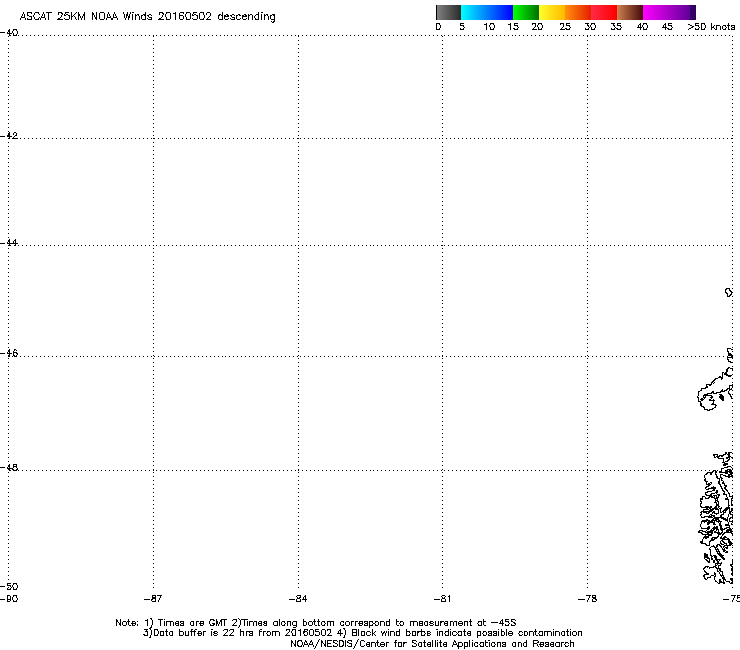Click the "NOAA/NESDIS/Center for Satellite Applications and Research" credit
740x650 pixels.
(x=432, y=644)
